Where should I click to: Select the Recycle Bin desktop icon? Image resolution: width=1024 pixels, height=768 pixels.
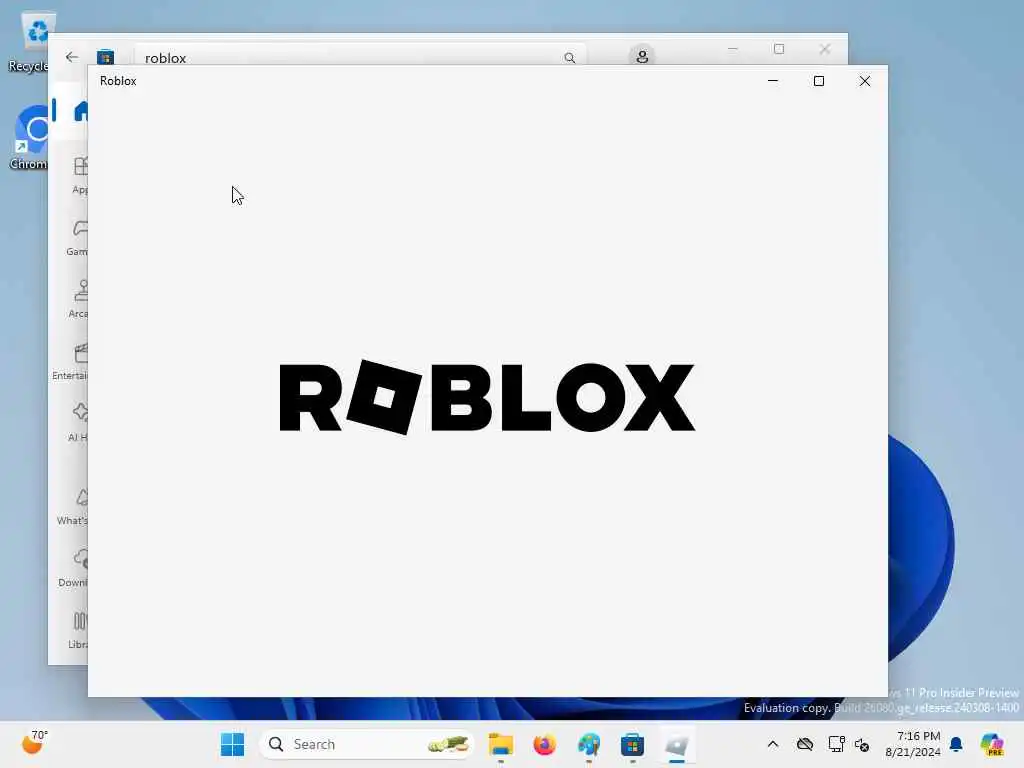coord(29,42)
